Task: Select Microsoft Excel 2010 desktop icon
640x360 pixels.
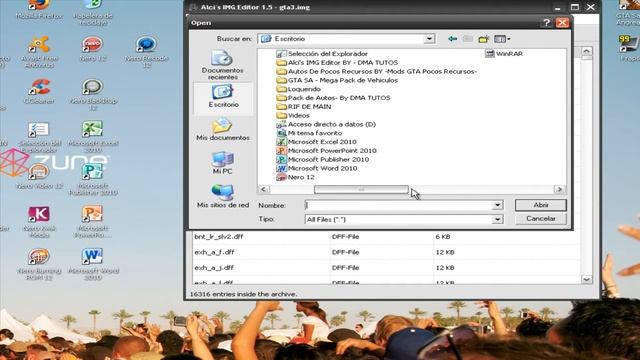Action: point(93,136)
